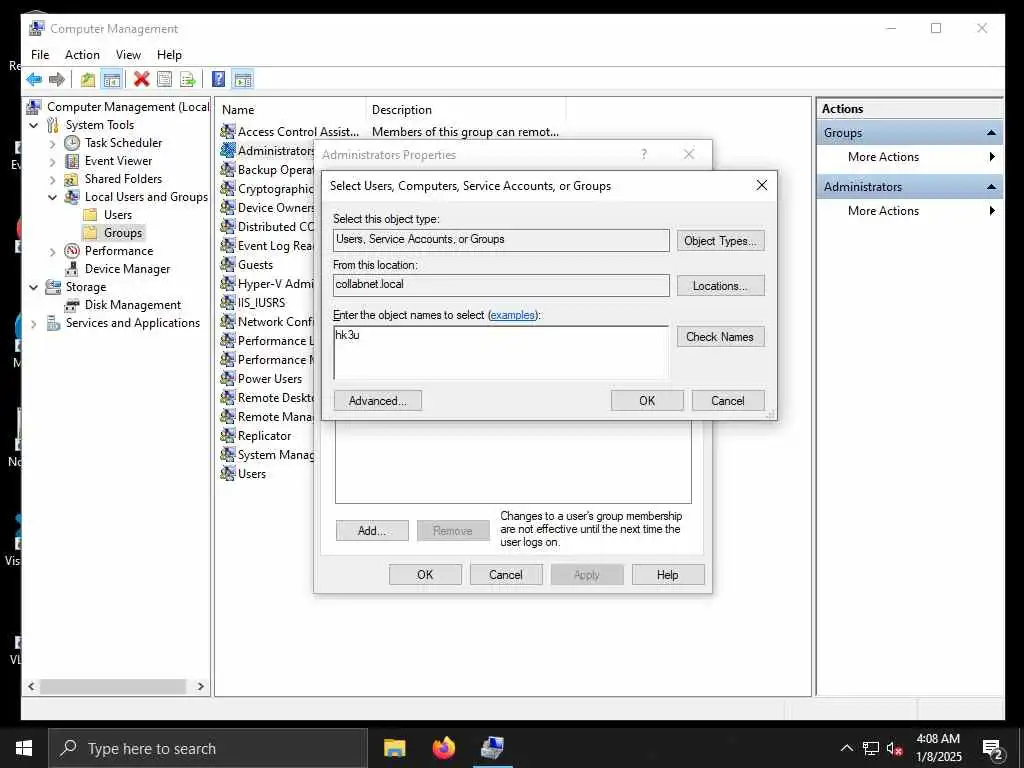Collapse Storage tree node
The height and width of the screenshot is (768, 1024).
(x=33, y=287)
